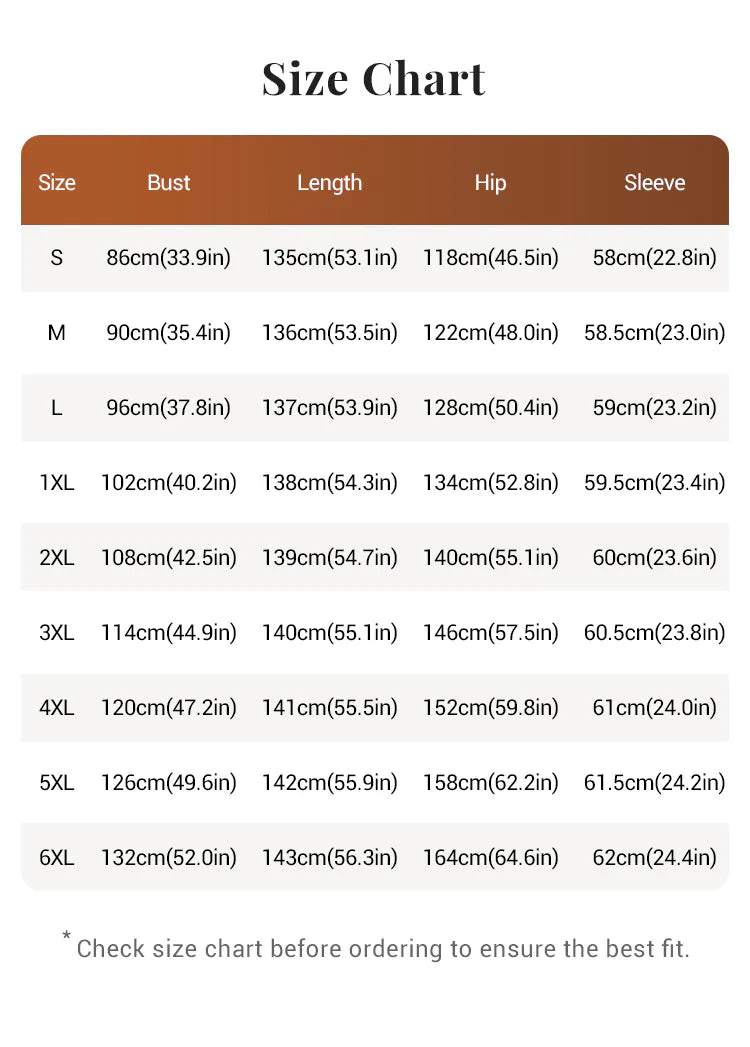750x1047 pixels.
Task: Click the L size row label
Action: [57, 407]
